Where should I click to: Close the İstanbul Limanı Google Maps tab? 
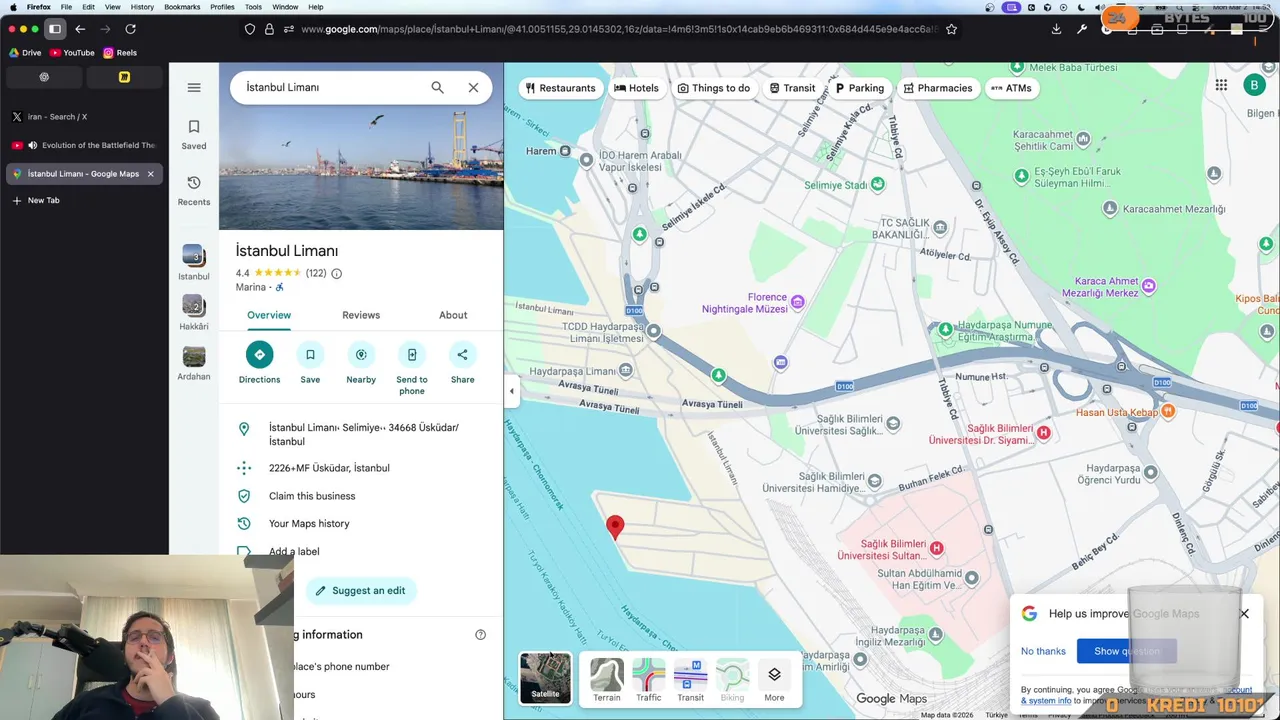click(x=151, y=174)
